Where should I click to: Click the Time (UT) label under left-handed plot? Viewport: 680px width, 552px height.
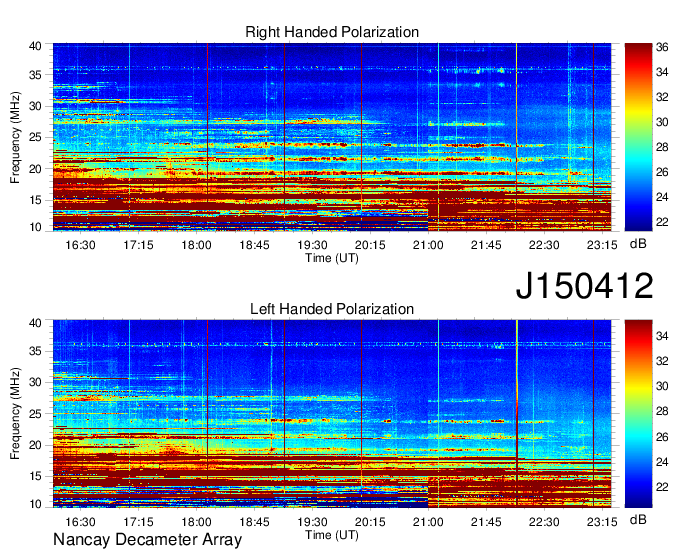(332, 535)
